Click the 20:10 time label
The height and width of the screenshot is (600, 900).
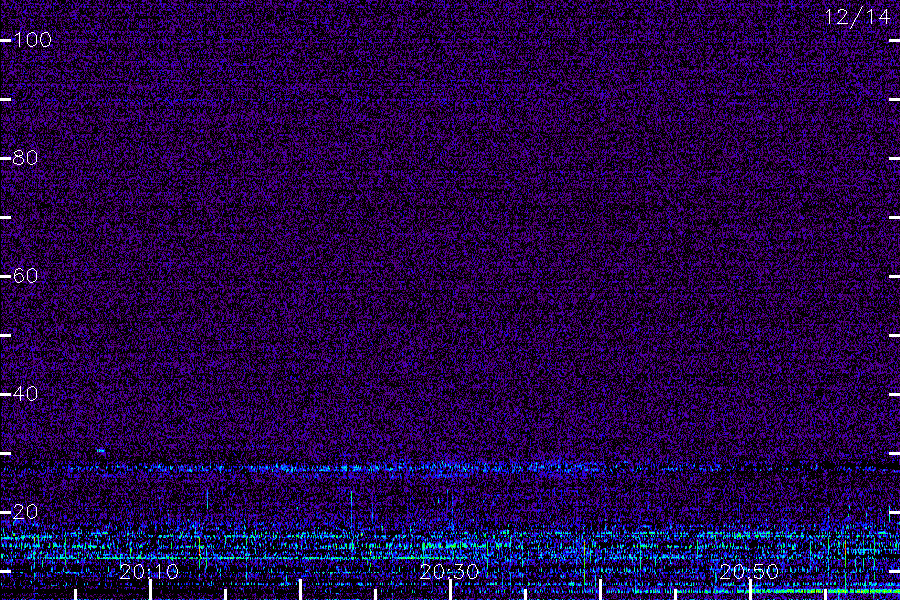(149, 572)
